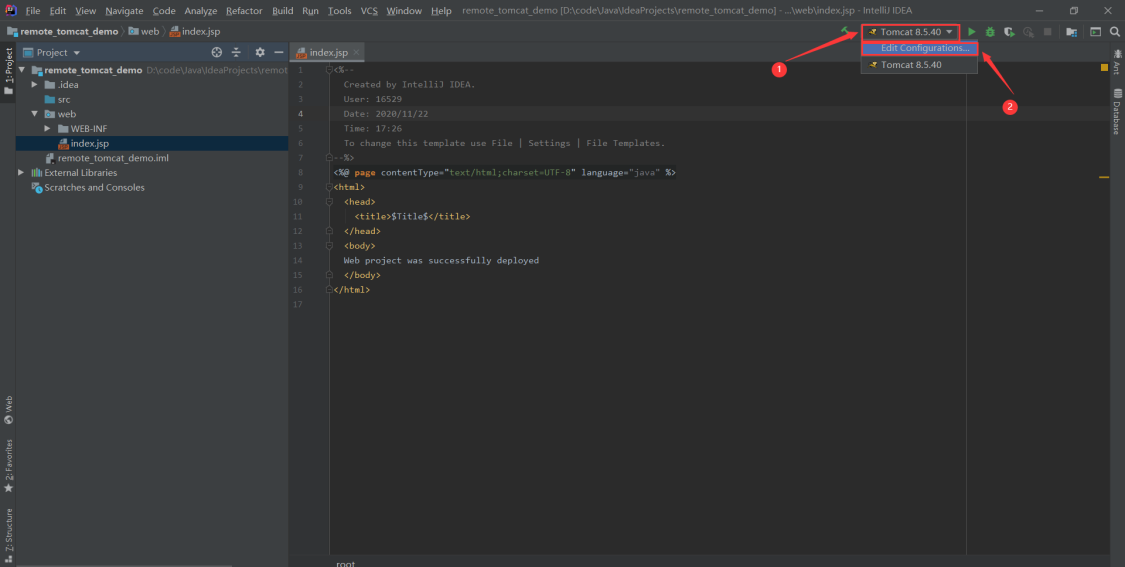
Task: Open Project Structure folder icon
Action: 1071,32
